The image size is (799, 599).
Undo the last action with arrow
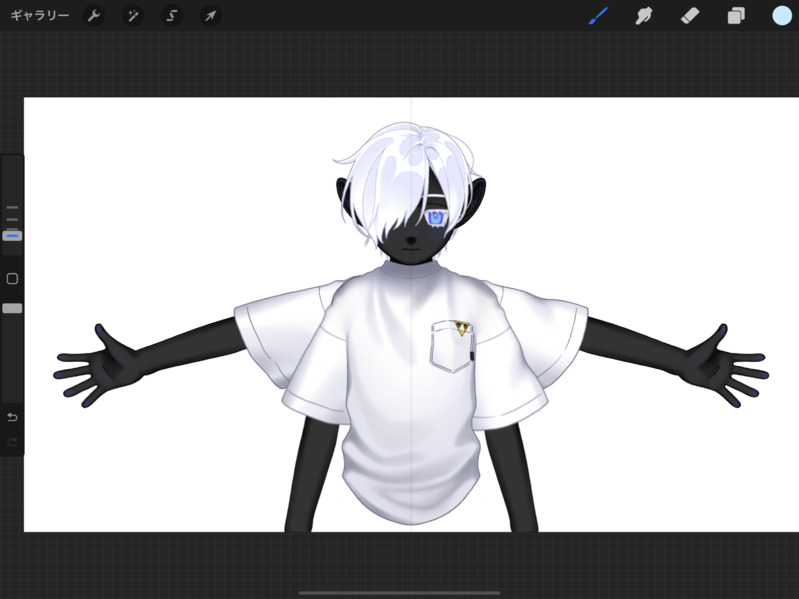point(12,418)
